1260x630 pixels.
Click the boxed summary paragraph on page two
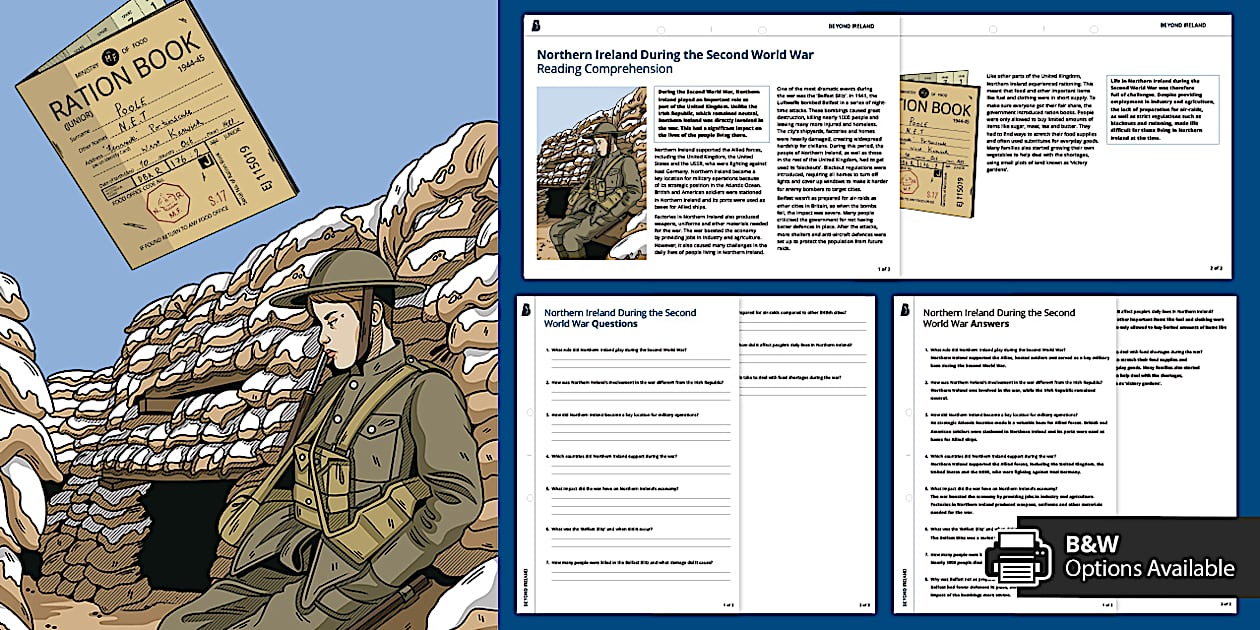click(x=1162, y=110)
